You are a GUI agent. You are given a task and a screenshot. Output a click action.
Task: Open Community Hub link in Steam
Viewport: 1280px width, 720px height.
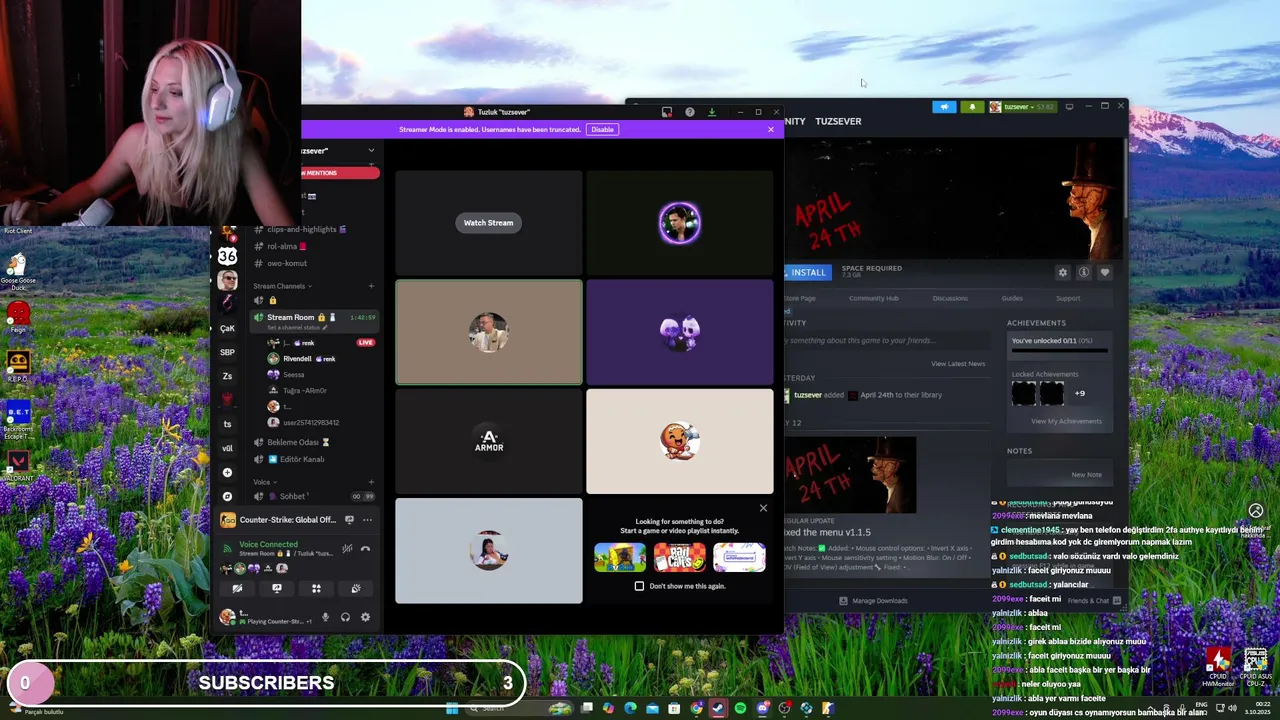874,298
